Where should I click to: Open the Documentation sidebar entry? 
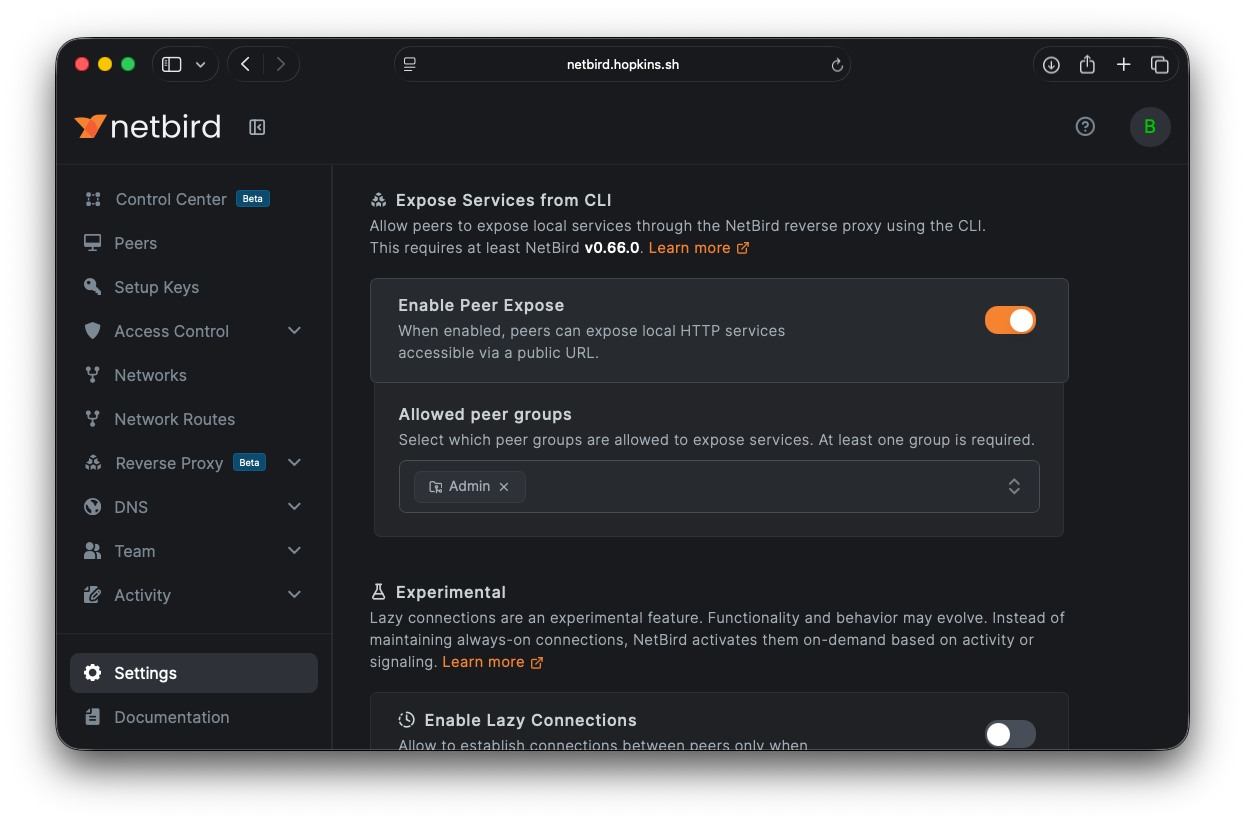click(x=172, y=717)
